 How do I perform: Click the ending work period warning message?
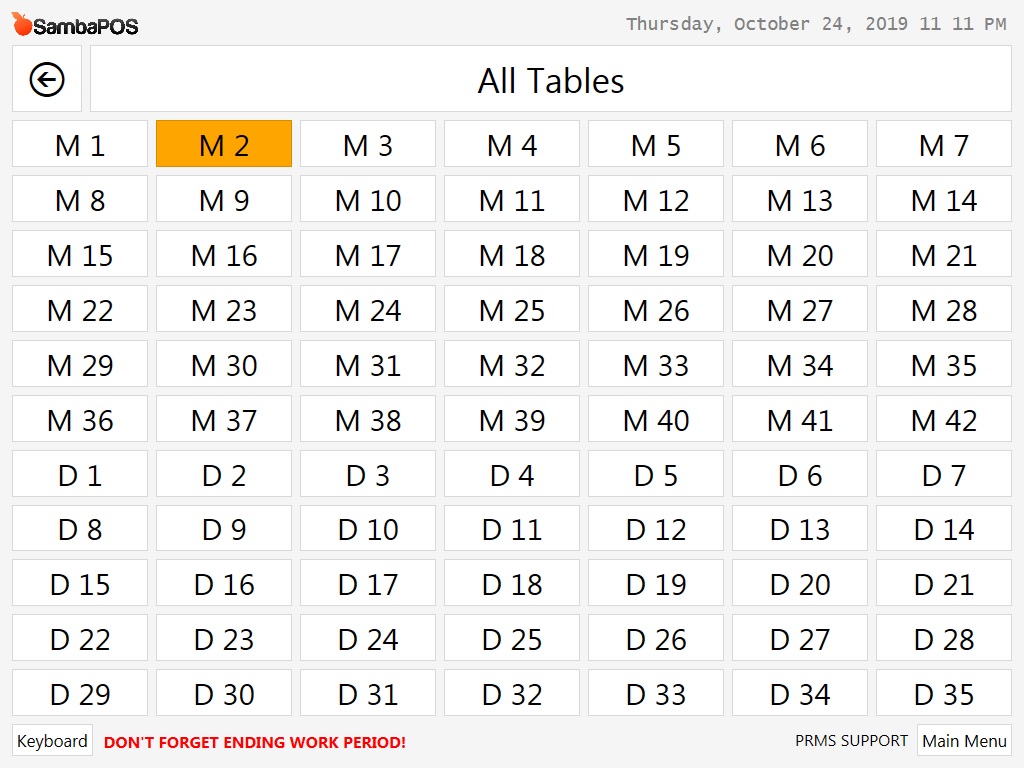(x=255, y=742)
